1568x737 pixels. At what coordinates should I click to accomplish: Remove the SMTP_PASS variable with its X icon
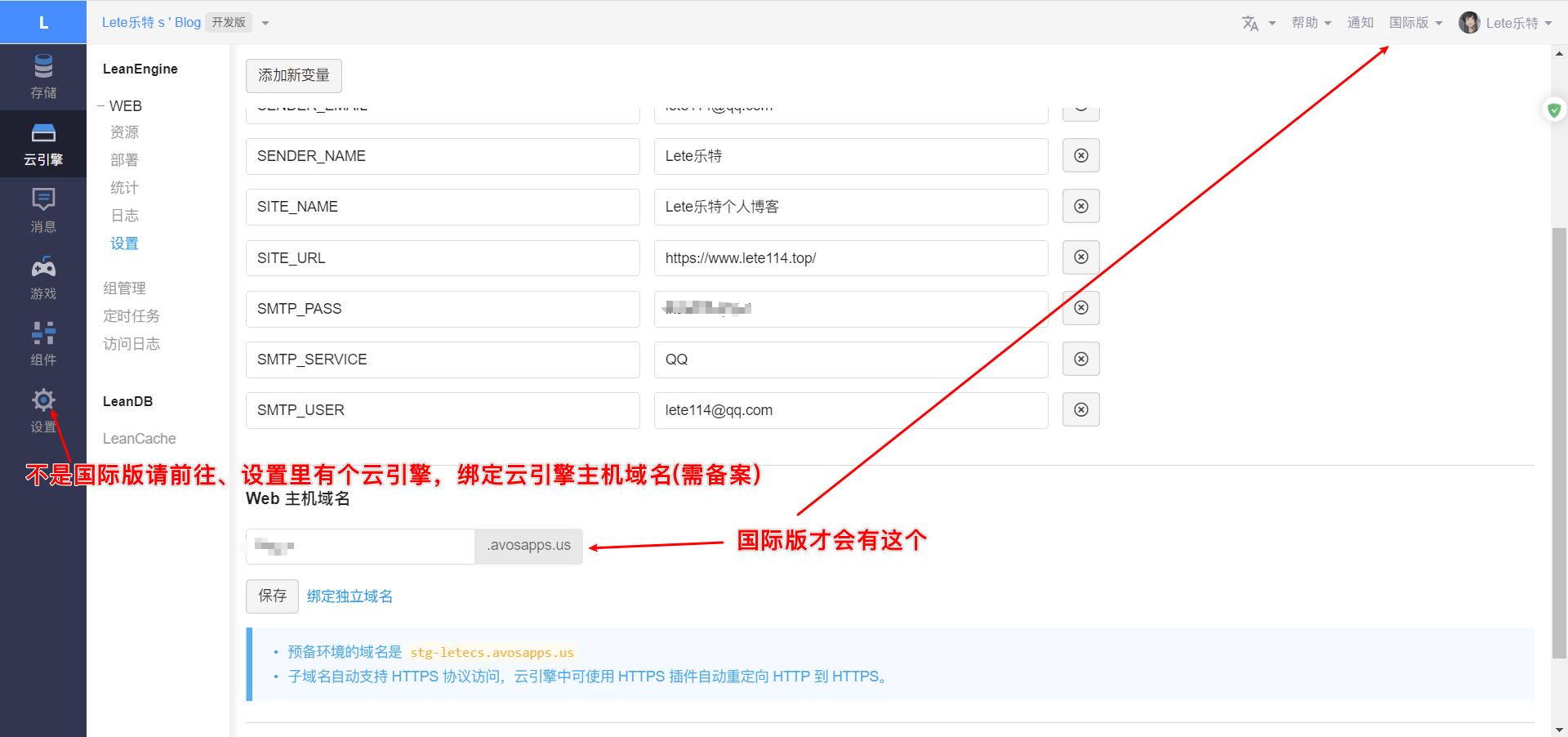[x=1080, y=308]
